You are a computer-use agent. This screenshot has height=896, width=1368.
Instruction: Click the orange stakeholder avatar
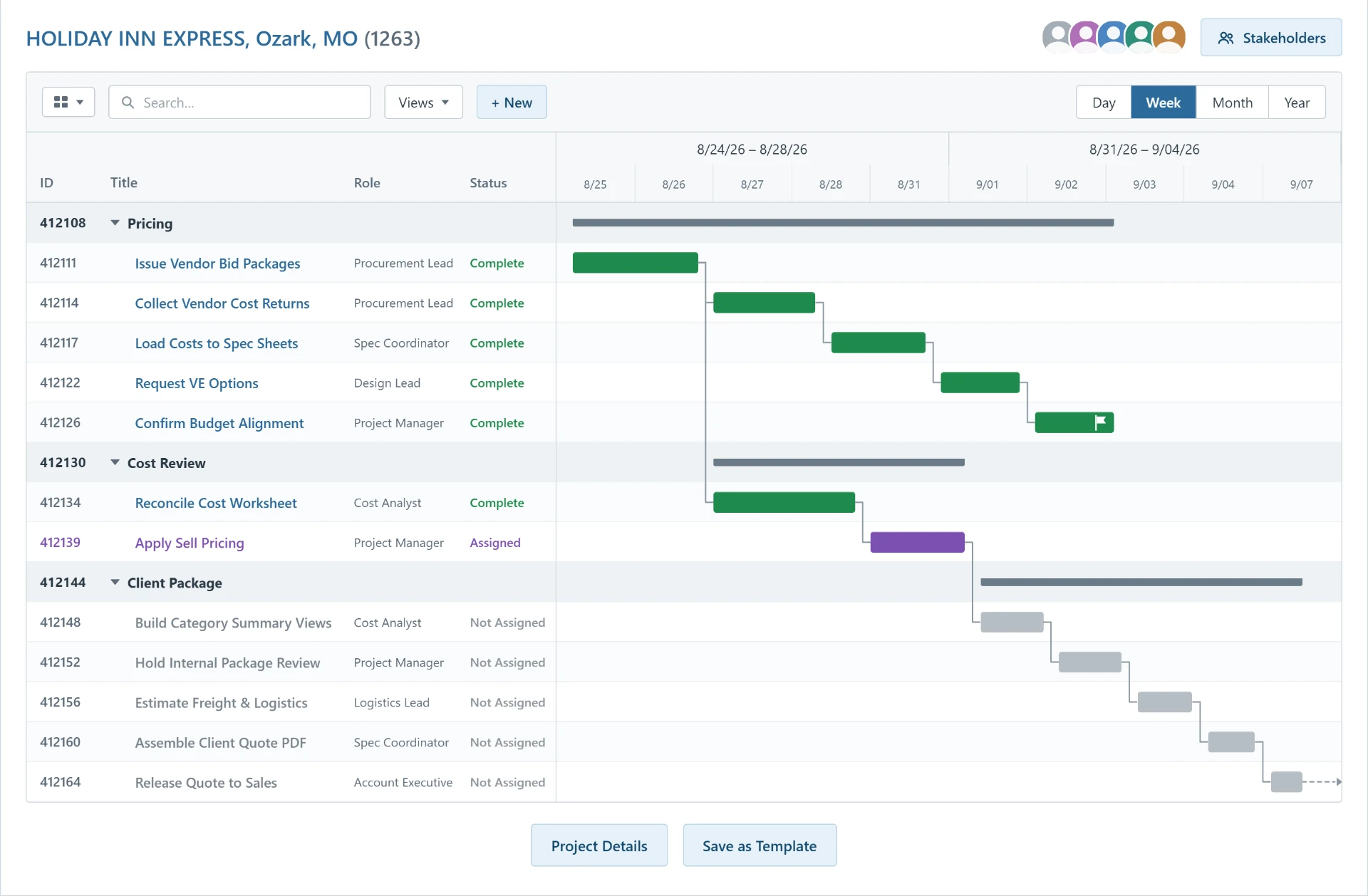tap(1169, 36)
